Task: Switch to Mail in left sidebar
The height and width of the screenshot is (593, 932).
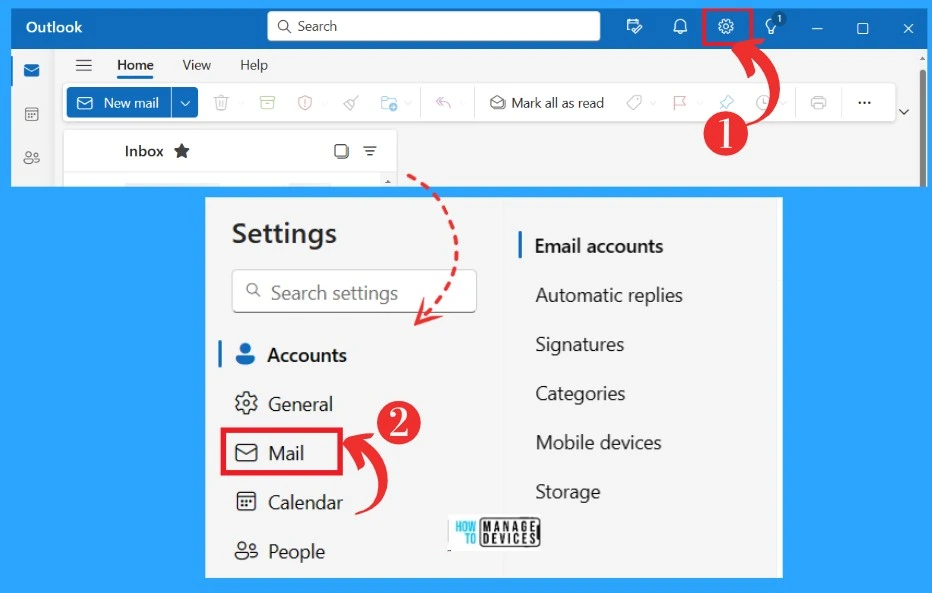Action: pyautogui.click(x=32, y=71)
